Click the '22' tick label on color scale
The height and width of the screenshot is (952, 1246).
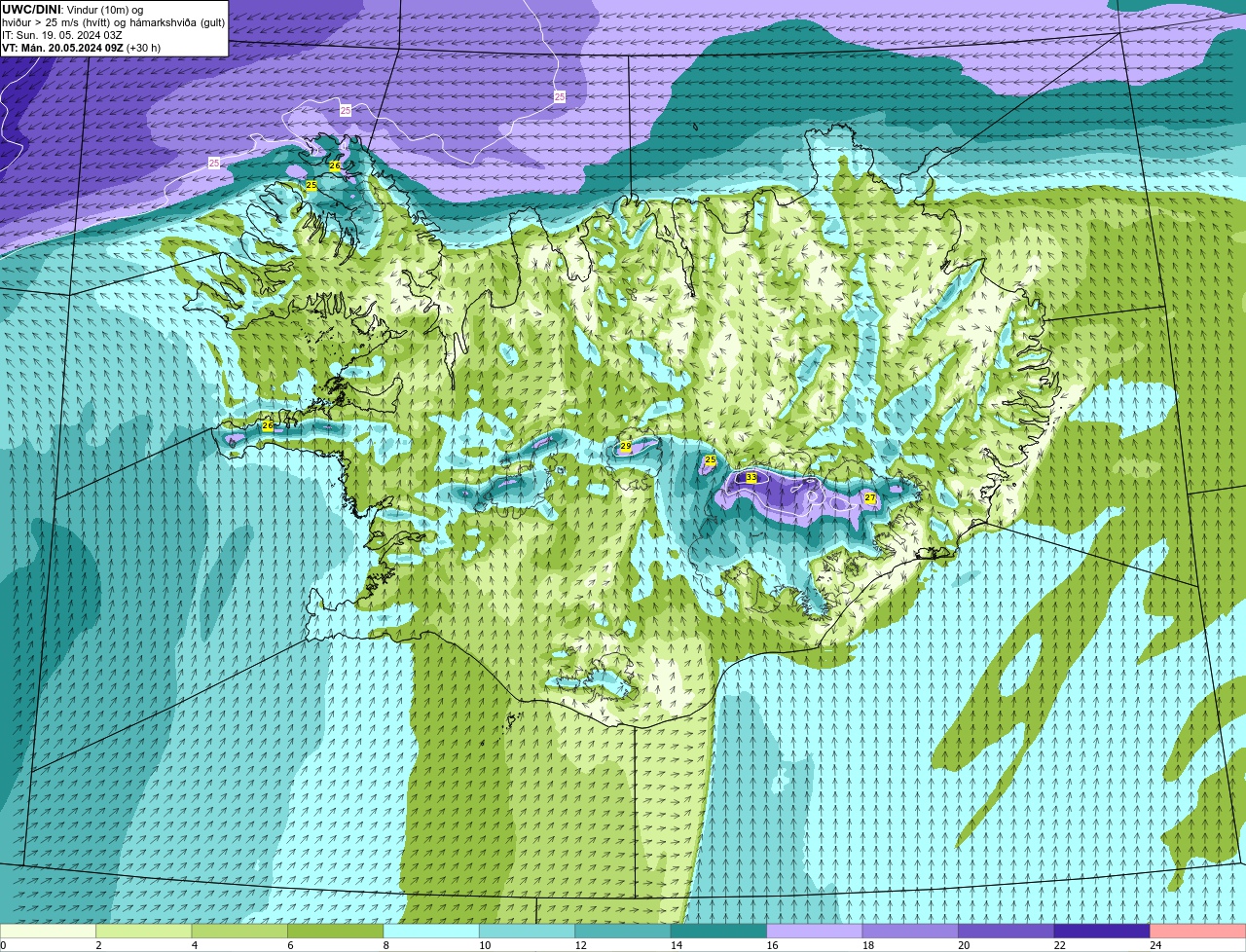click(x=1060, y=945)
